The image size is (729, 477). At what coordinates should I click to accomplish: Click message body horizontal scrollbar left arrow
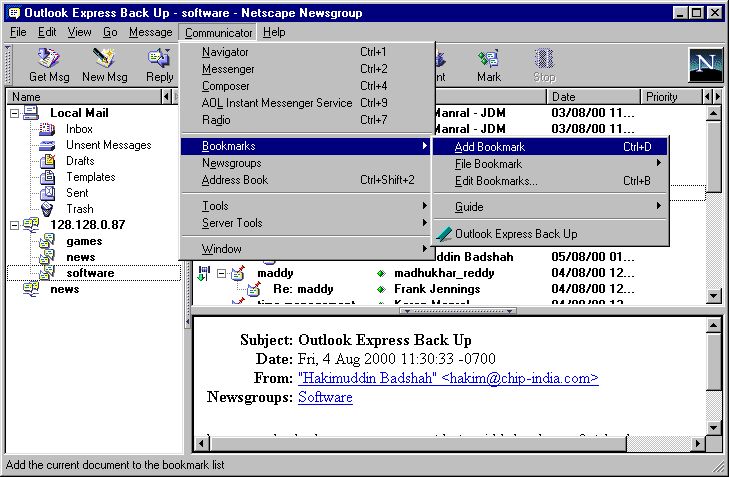point(201,444)
